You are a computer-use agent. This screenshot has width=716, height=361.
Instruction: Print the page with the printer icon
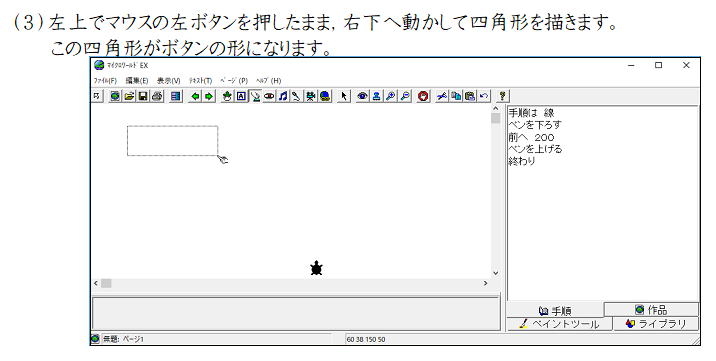tap(157, 96)
